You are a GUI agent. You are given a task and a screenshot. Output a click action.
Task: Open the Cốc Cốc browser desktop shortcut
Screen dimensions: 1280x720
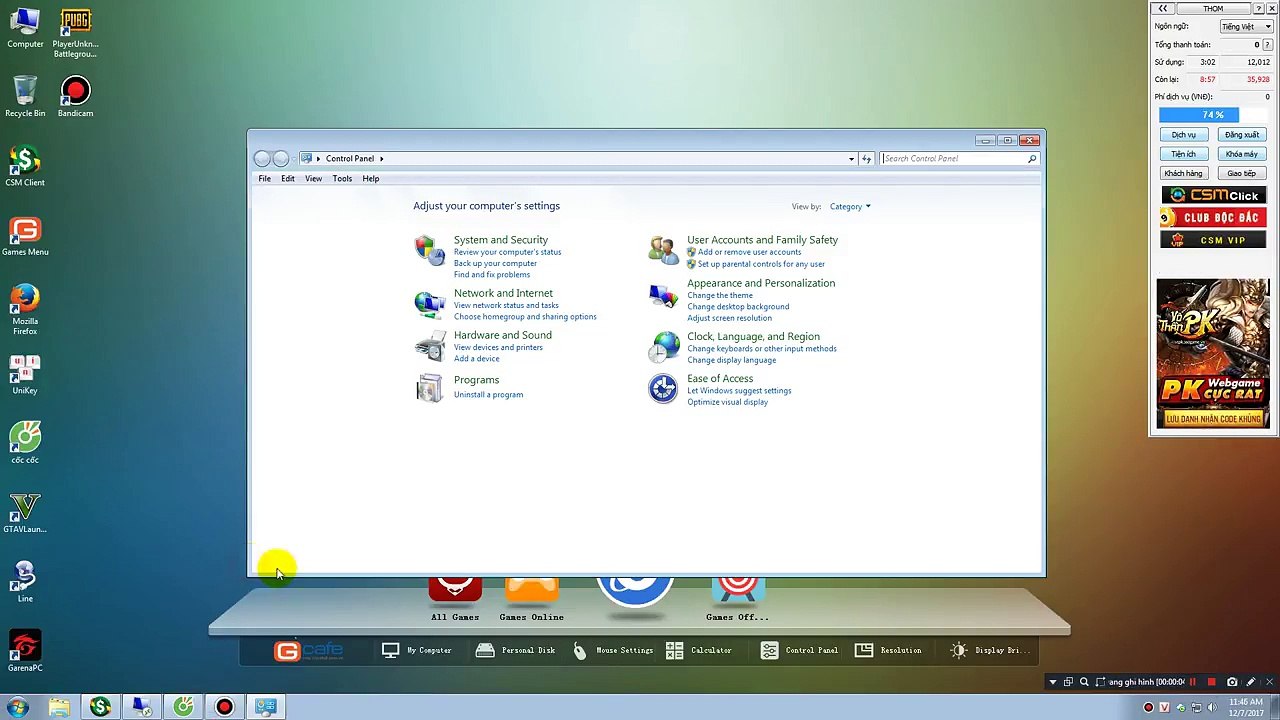click(25, 443)
